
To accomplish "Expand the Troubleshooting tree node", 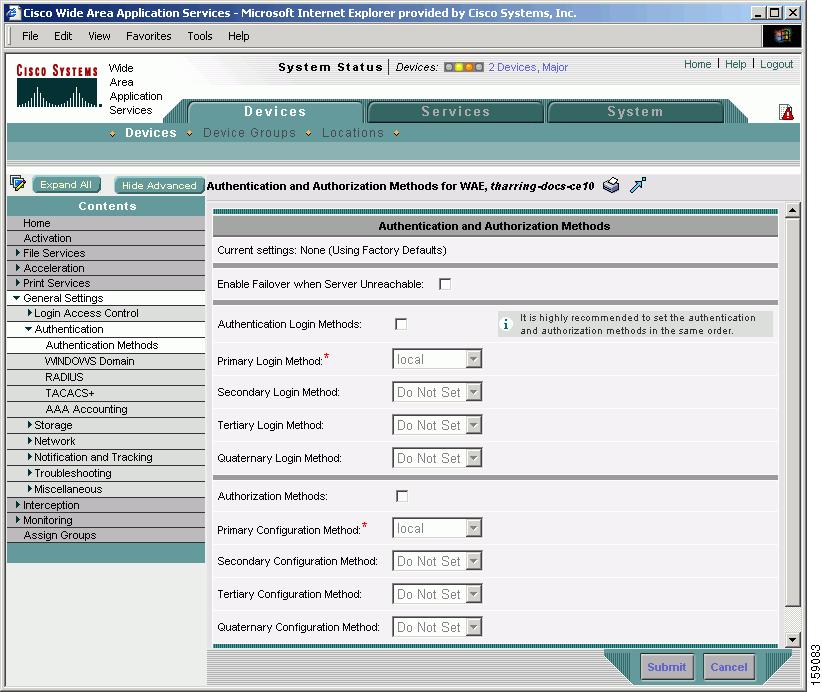I will pos(30,473).
